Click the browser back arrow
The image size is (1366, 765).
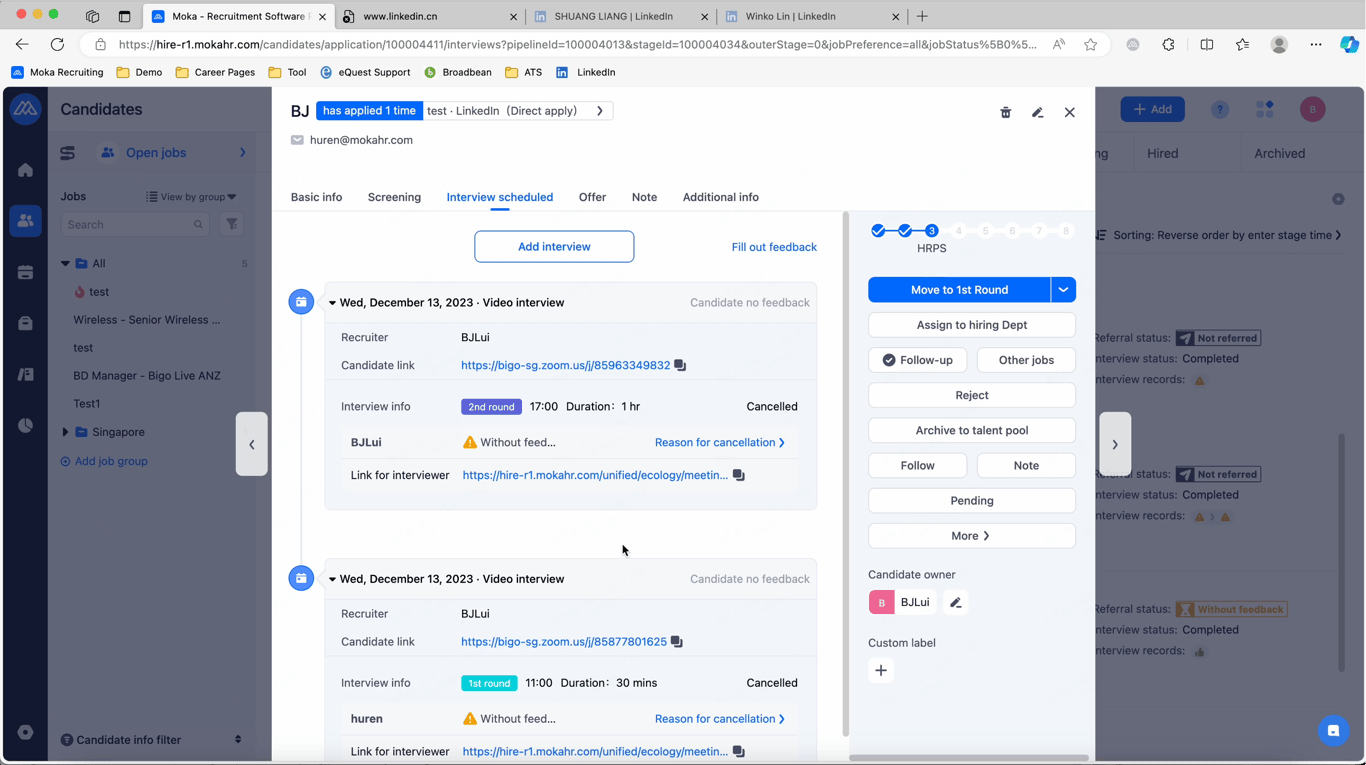(22, 44)
